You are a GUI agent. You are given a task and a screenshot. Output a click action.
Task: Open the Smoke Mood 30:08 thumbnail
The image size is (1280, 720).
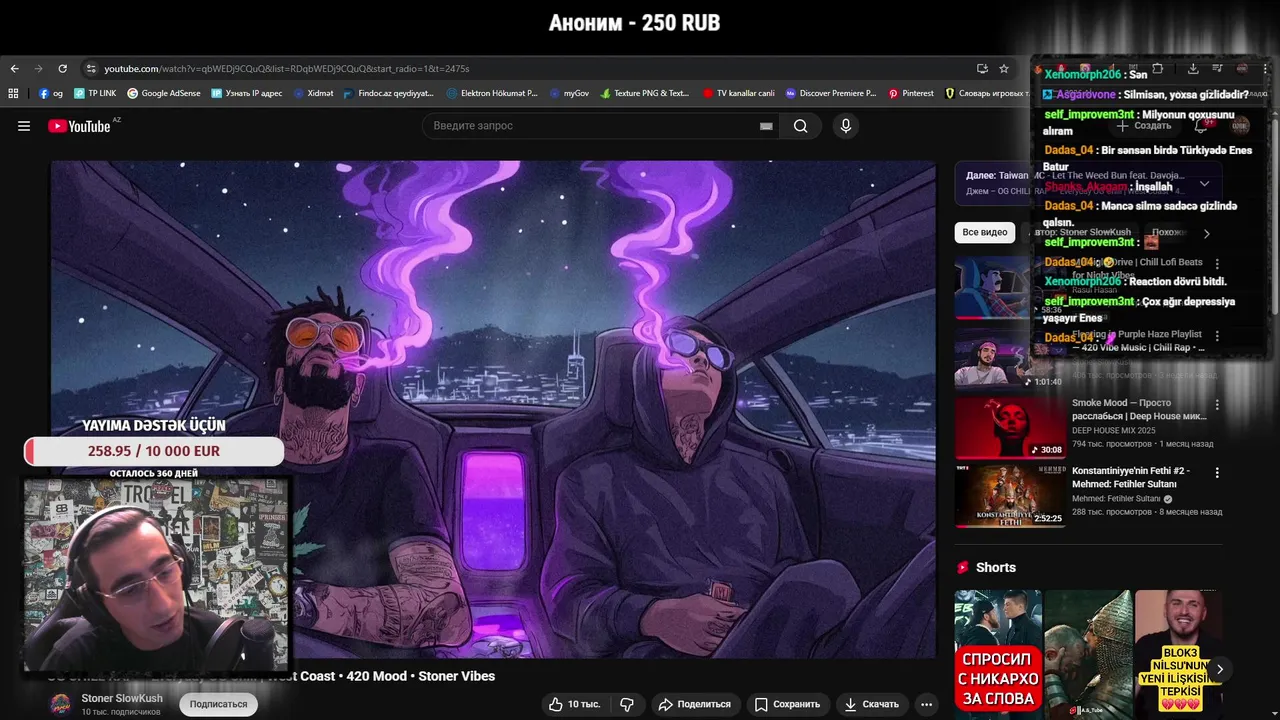[x=1010, y=427]
